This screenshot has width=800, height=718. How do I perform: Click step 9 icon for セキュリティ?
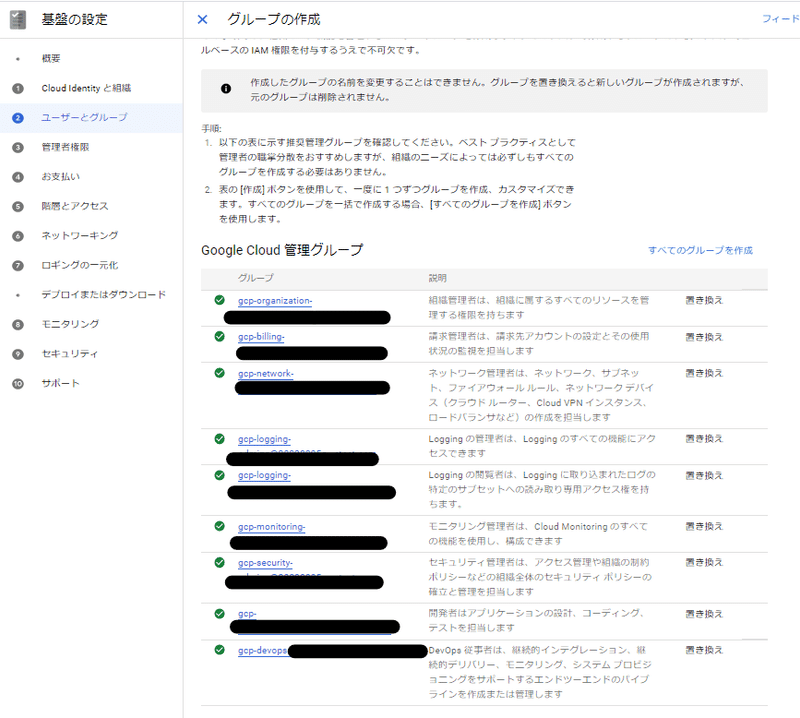click(18, 354)
